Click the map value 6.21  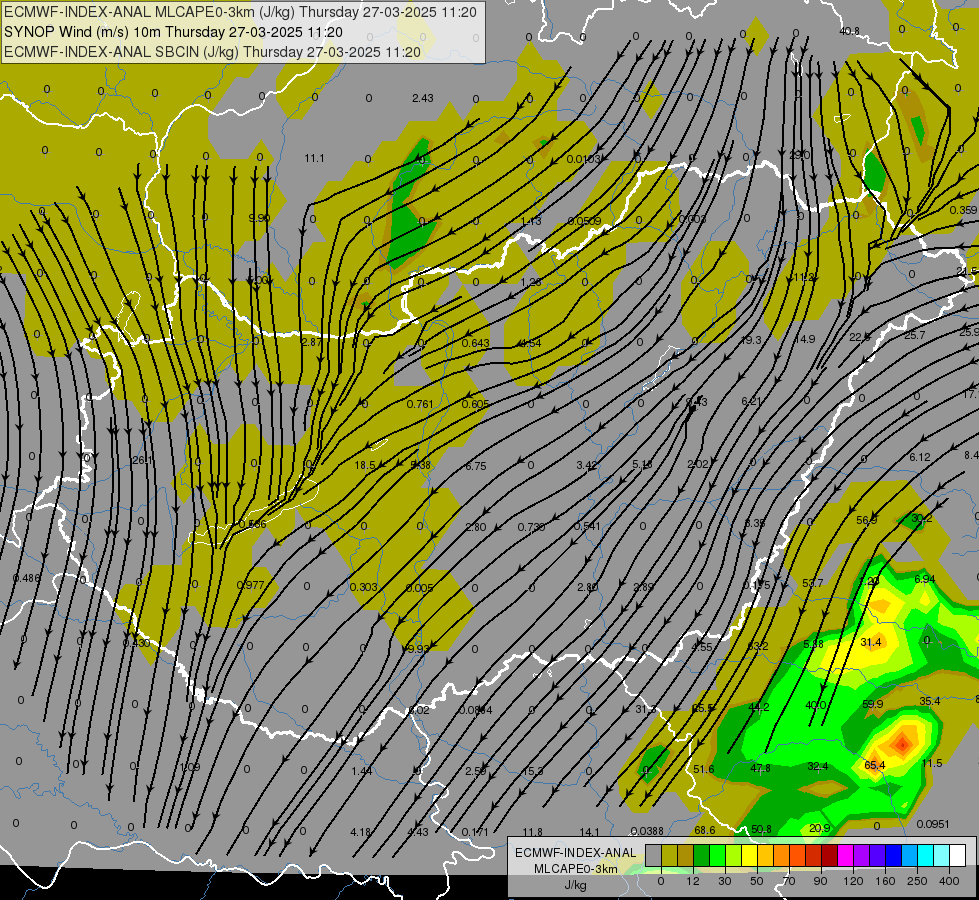click(752, 401)
